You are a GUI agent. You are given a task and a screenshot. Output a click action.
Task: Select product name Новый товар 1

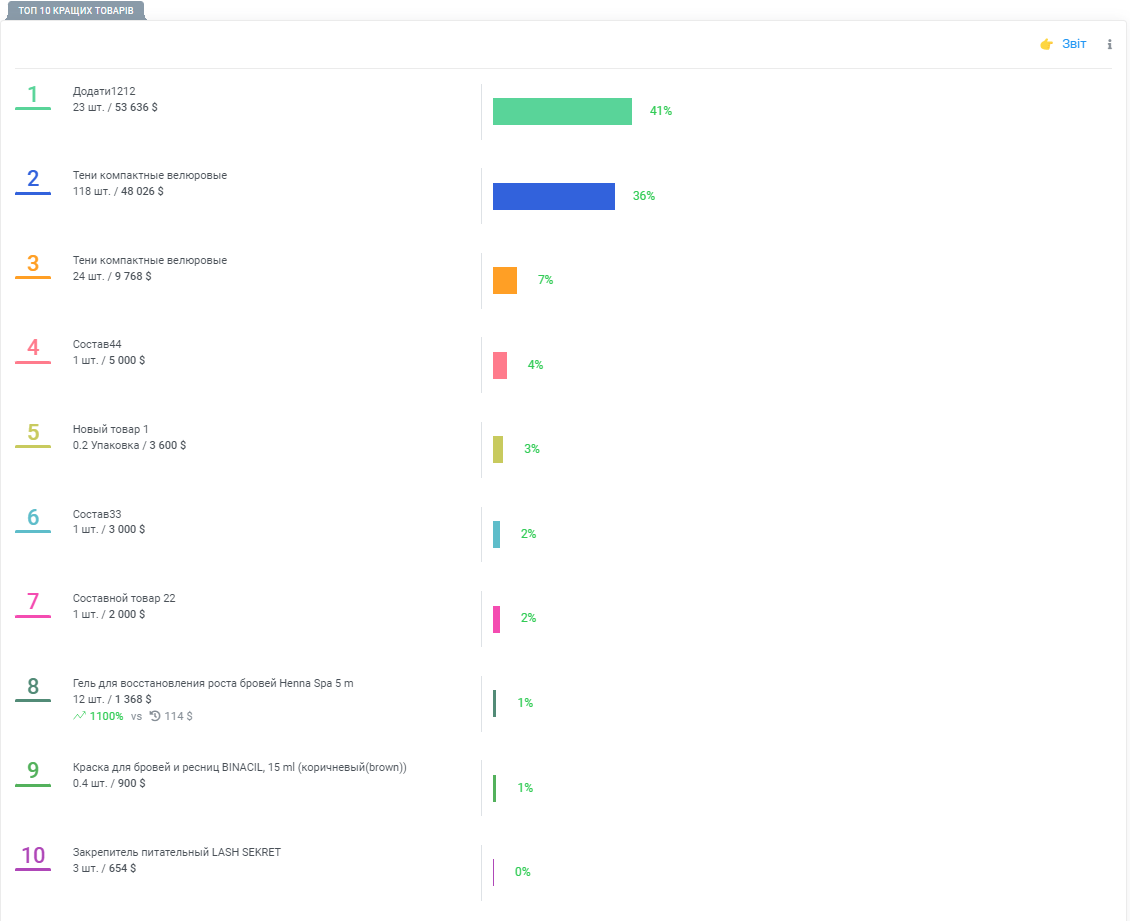click(110, 430)
